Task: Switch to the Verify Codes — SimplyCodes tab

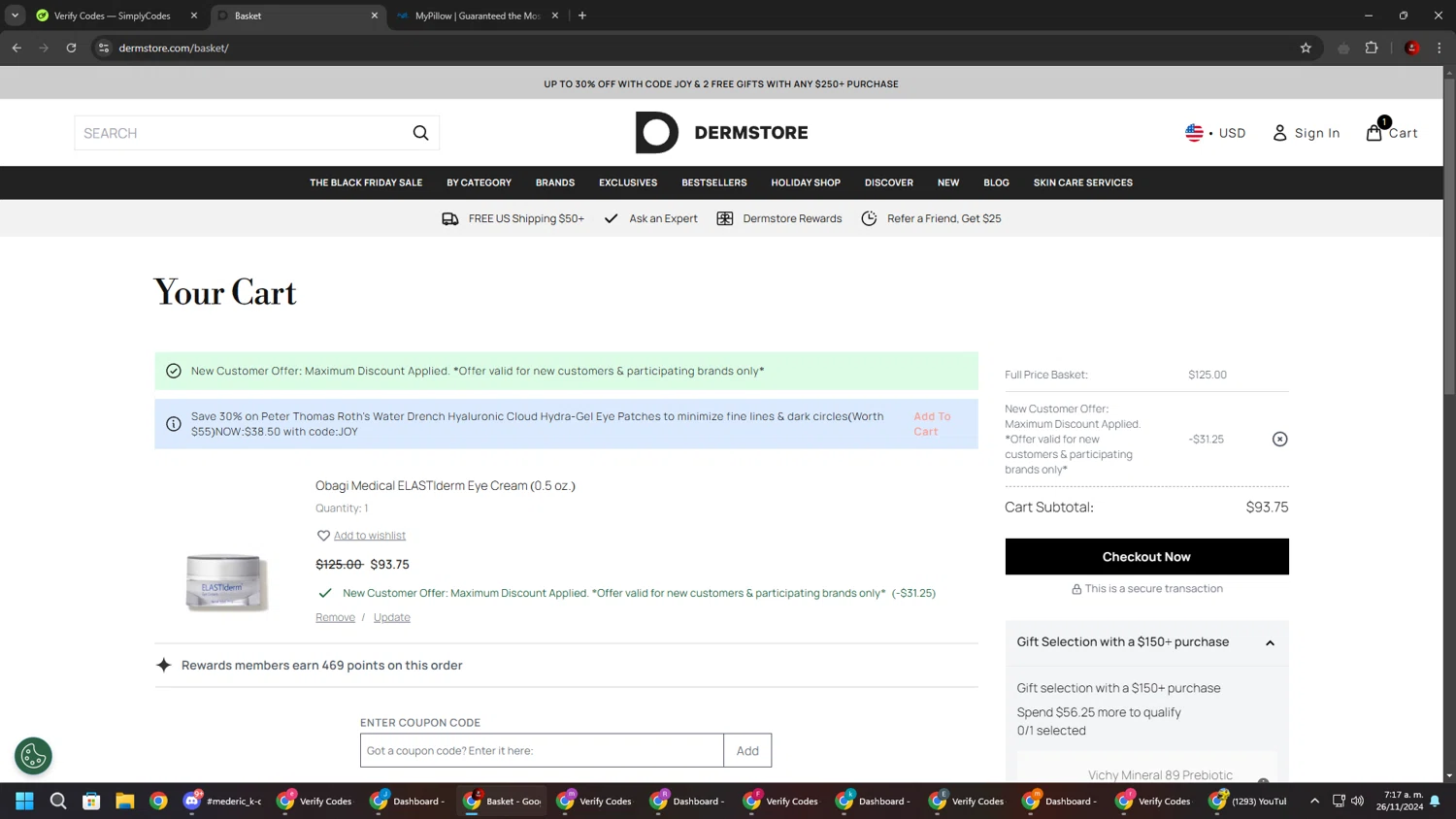Action: pyautogui.click(x=115, y=16)
